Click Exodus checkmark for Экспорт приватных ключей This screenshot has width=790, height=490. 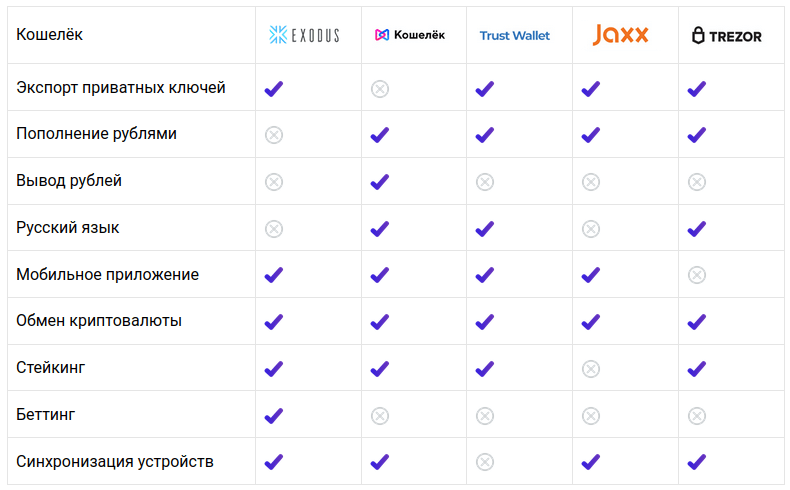(x=274, y=89)
